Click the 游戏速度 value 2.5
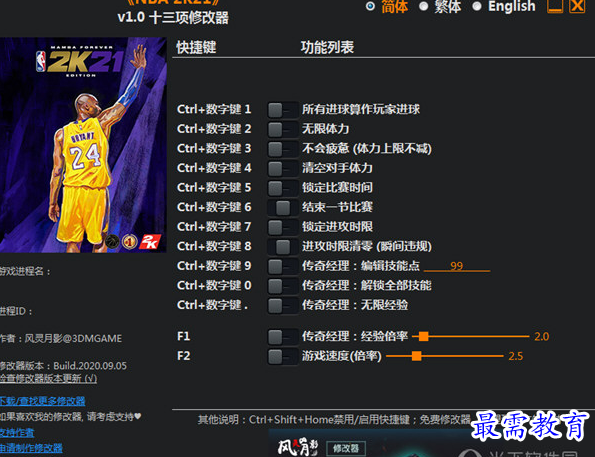 click(x=516, y=356)
